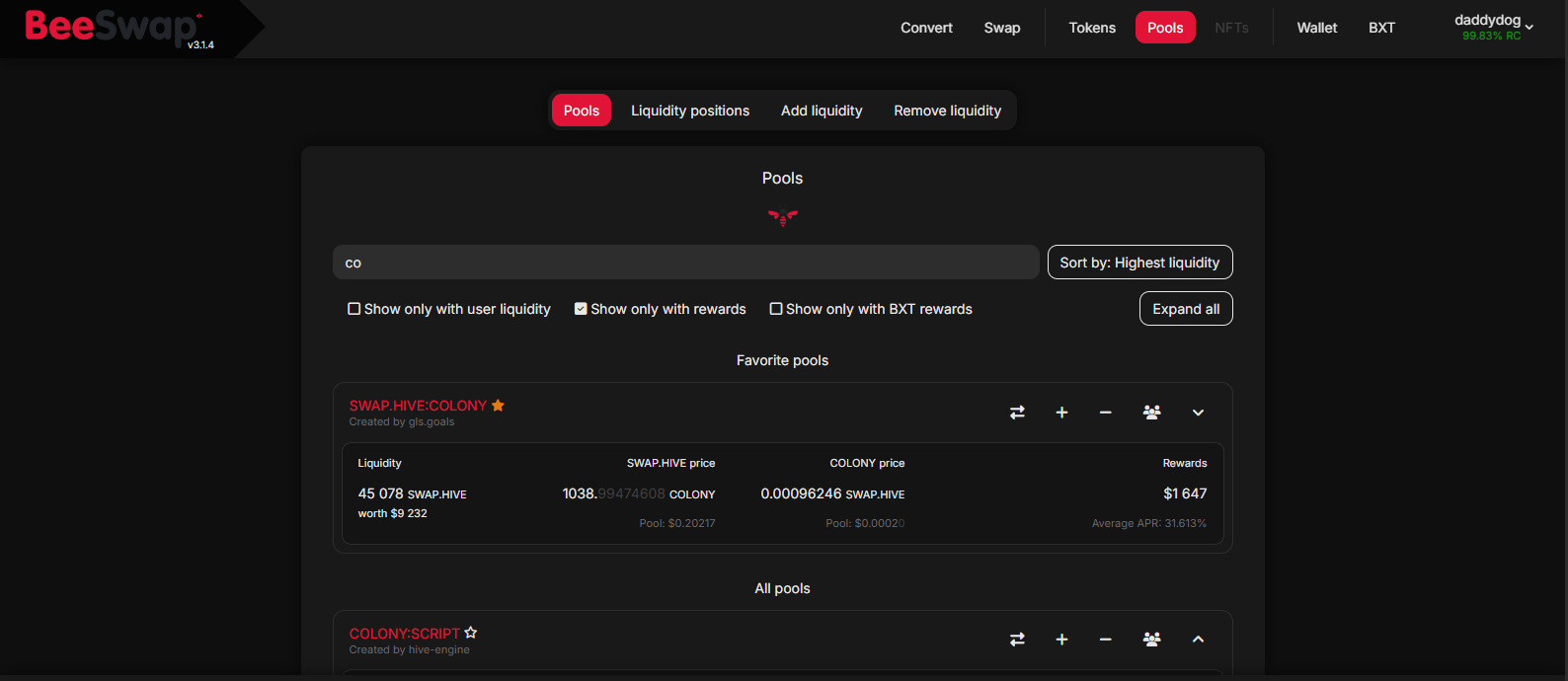Switch to Add liquidity tab

coord(822,111)
